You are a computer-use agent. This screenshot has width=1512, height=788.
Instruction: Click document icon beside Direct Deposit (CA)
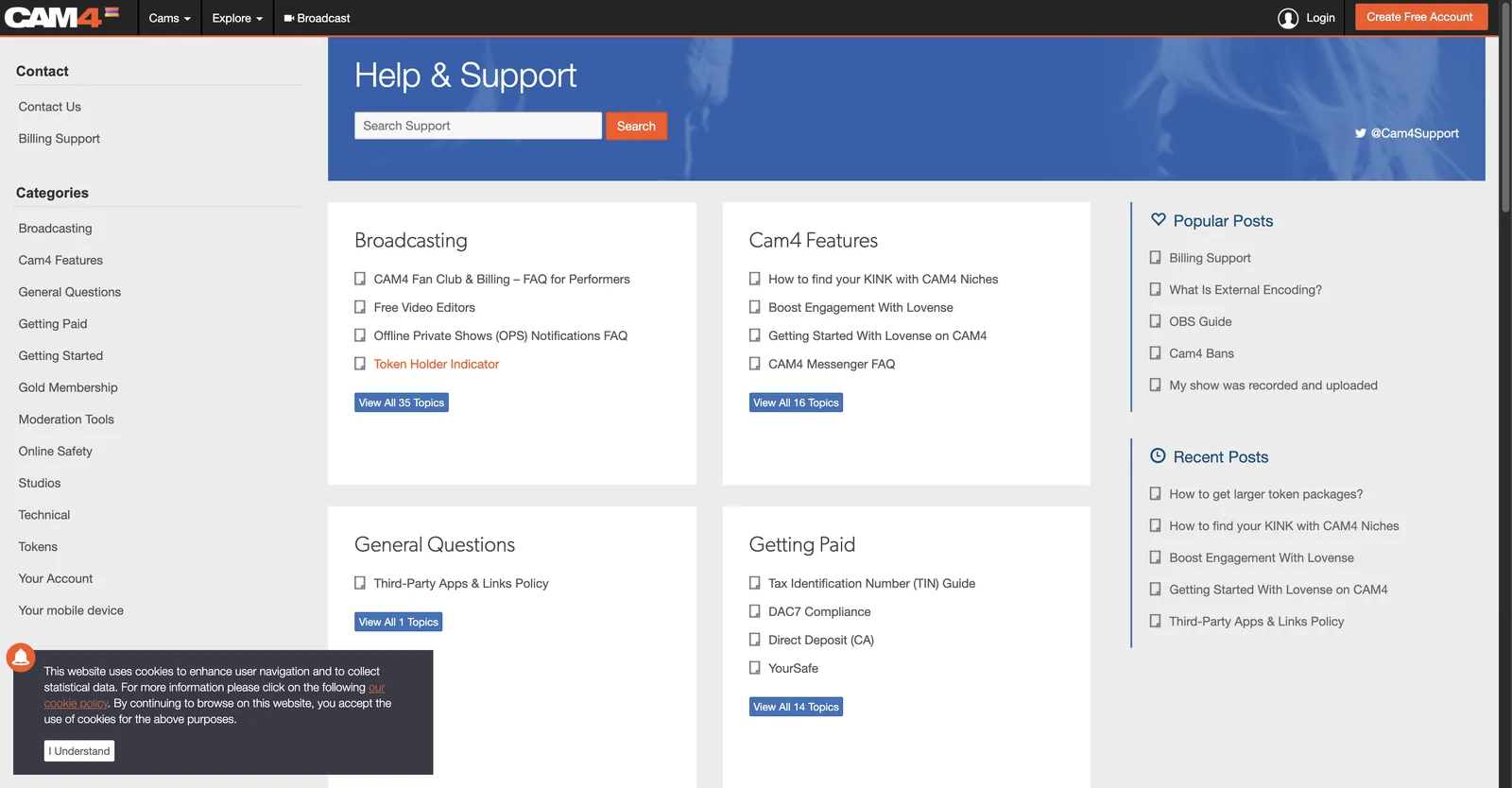click(755, 640)
